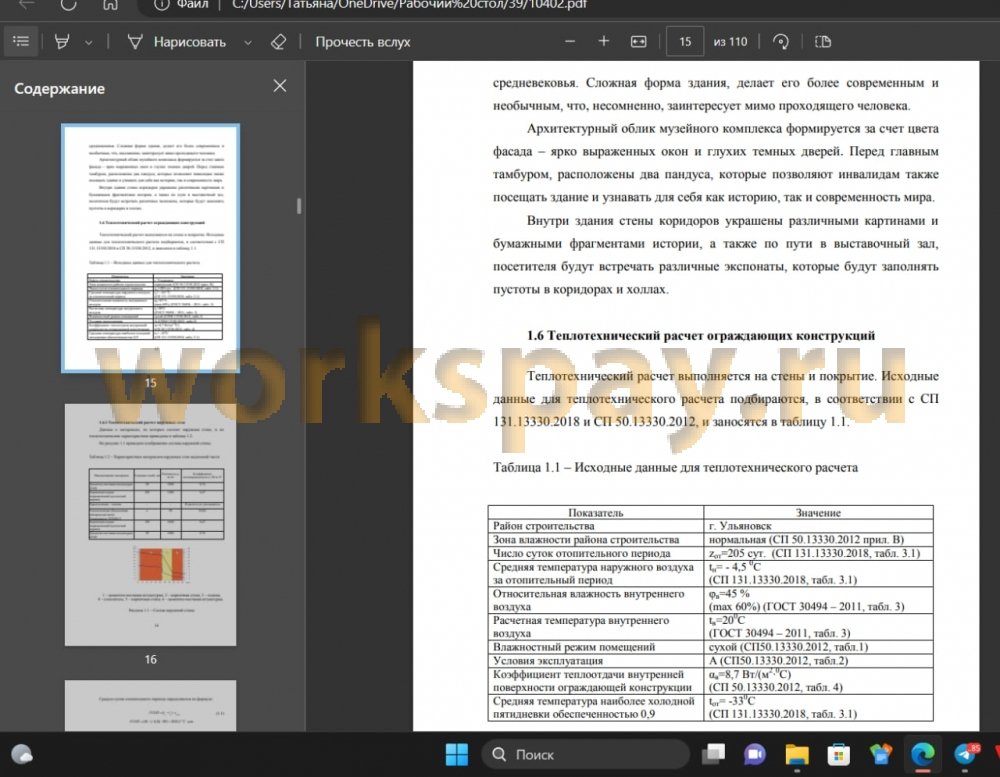Open Microsoft Store from the taskbar

point(839,755)
